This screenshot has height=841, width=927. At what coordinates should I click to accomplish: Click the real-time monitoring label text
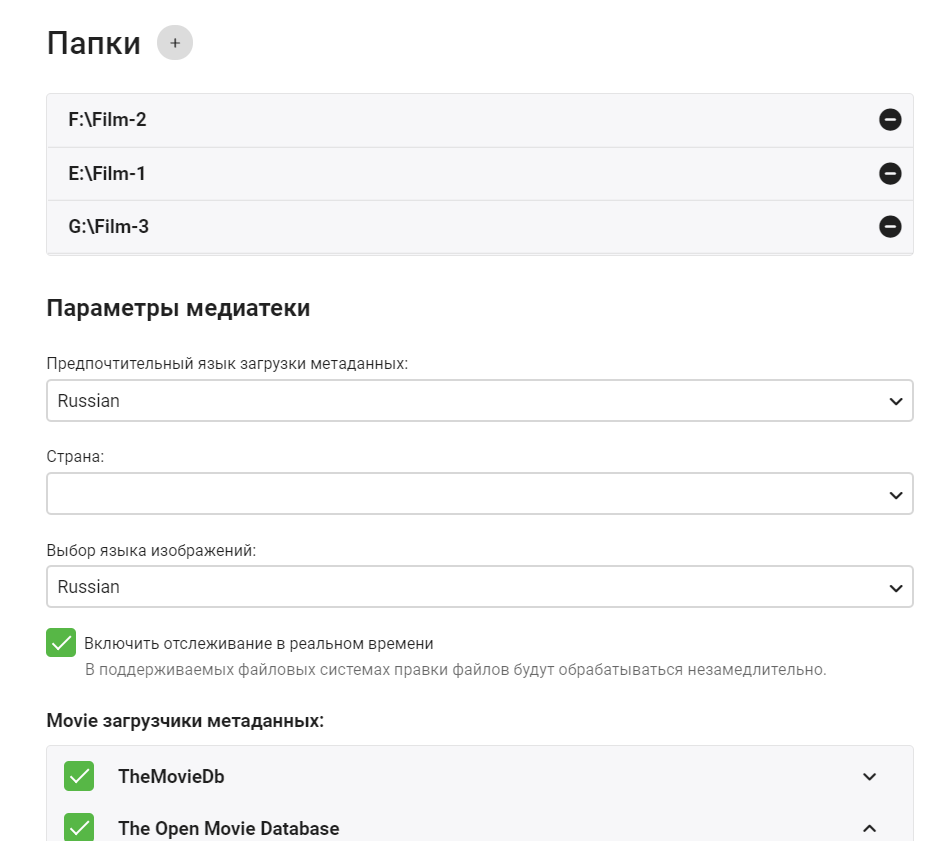click(259, 643)
